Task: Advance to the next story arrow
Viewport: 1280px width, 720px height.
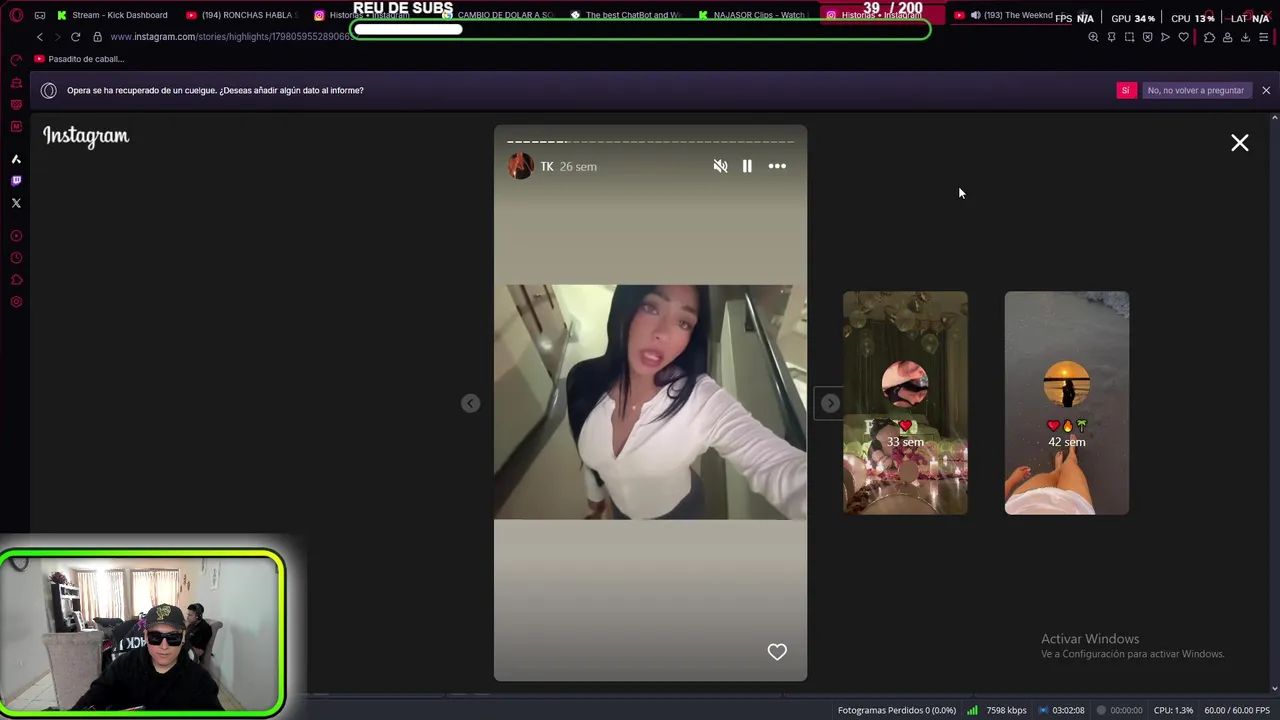Action: [830, 403]
